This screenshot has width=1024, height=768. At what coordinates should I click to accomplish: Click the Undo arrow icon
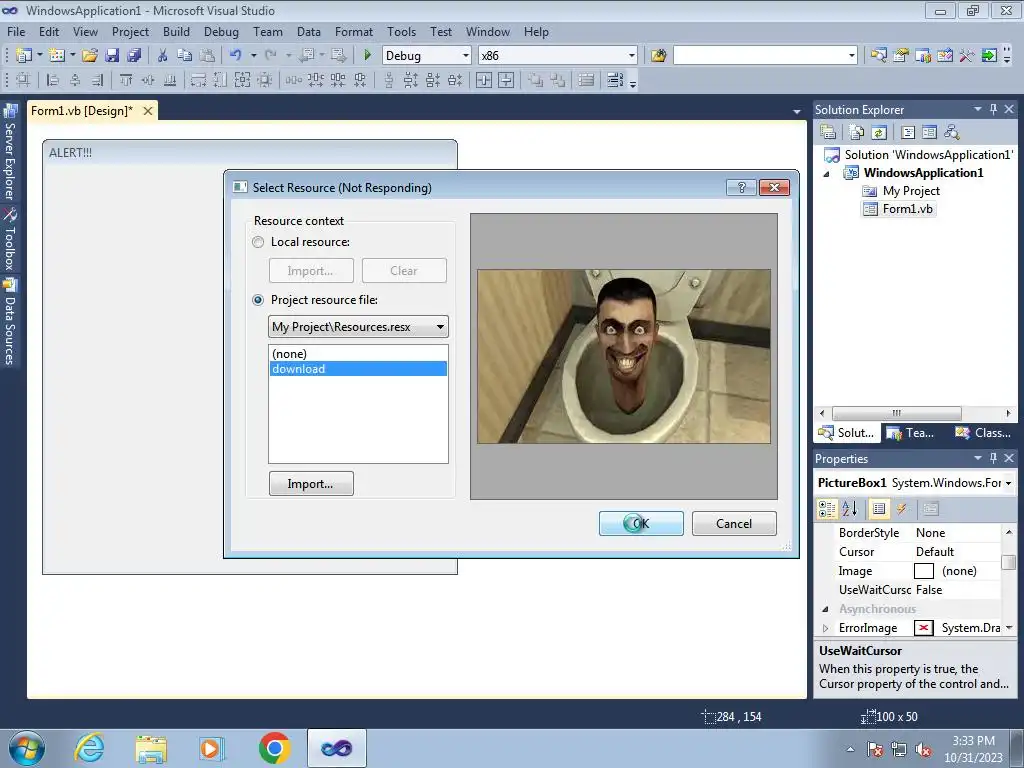coord(236,56)
